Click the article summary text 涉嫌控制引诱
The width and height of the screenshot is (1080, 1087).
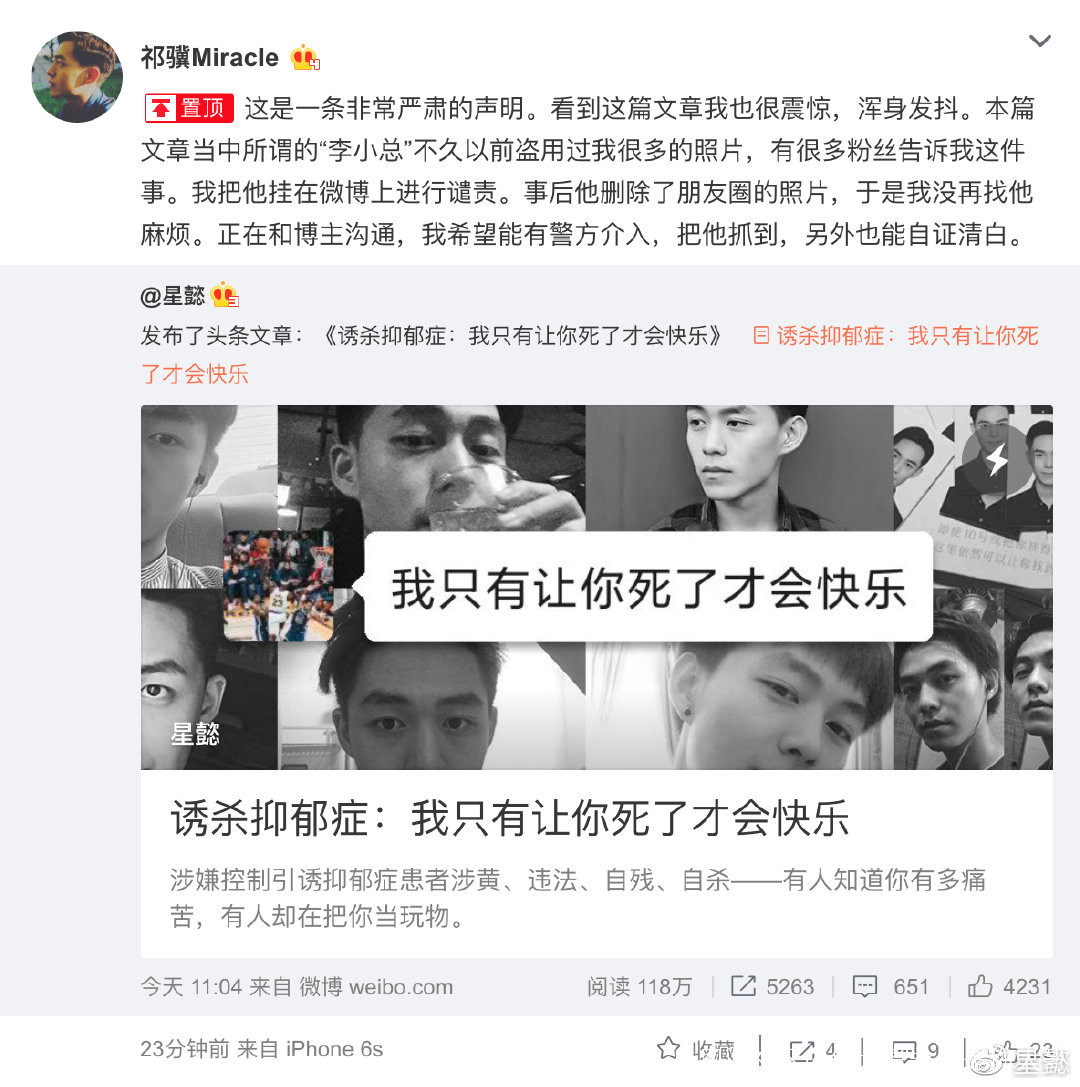(577, 898)
